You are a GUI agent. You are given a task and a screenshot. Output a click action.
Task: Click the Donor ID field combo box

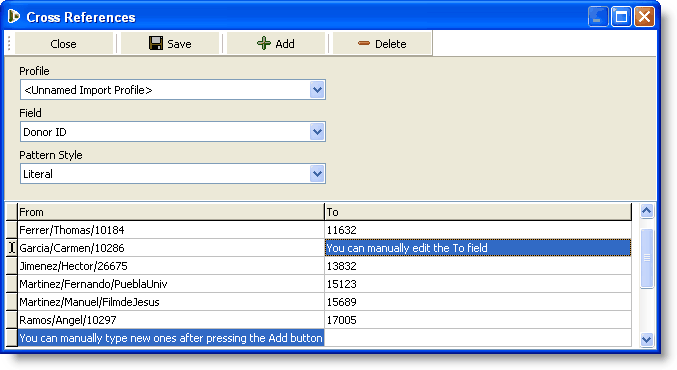(x=173, y=132)
